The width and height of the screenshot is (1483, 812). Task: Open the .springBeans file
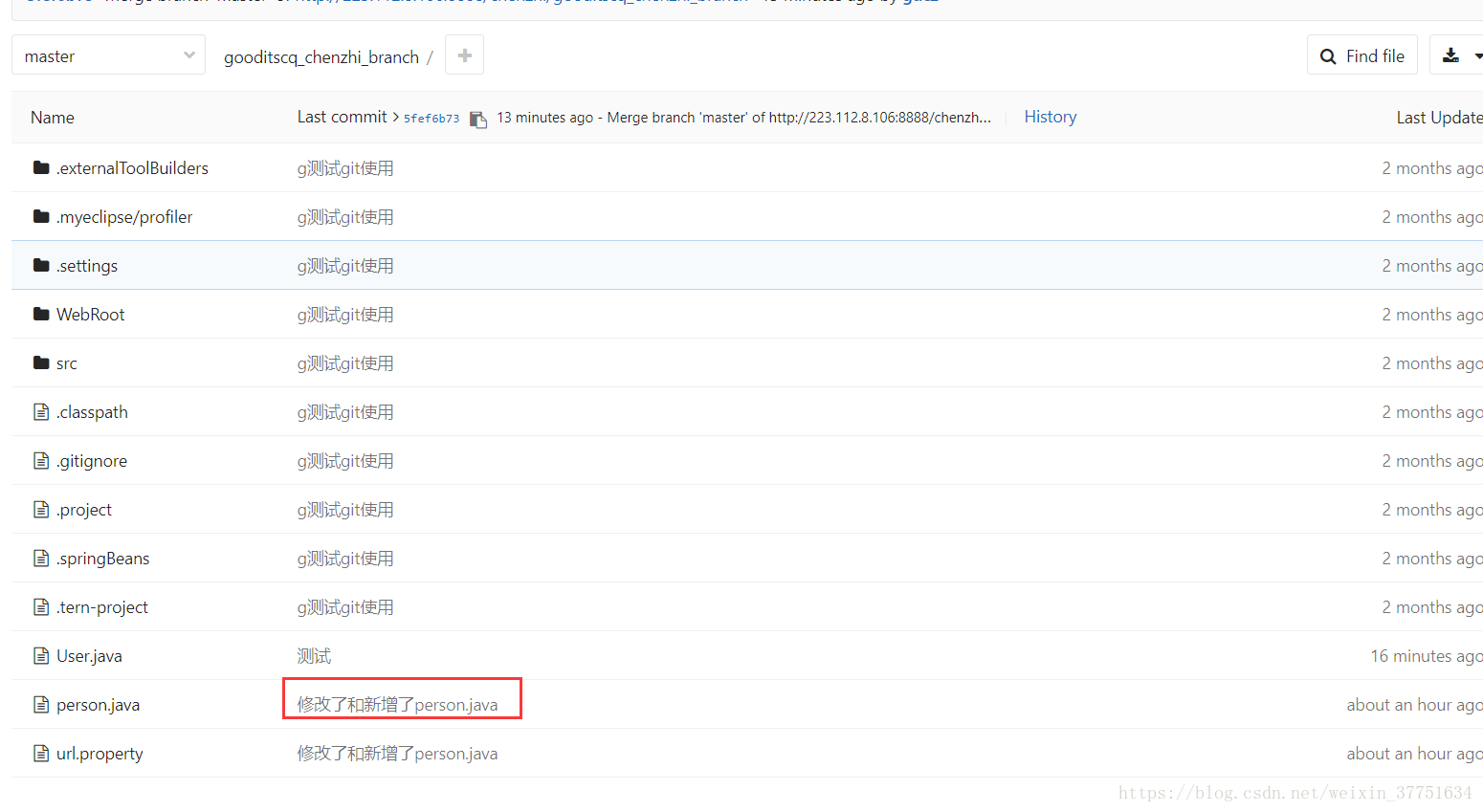click(x=103, y=559)
